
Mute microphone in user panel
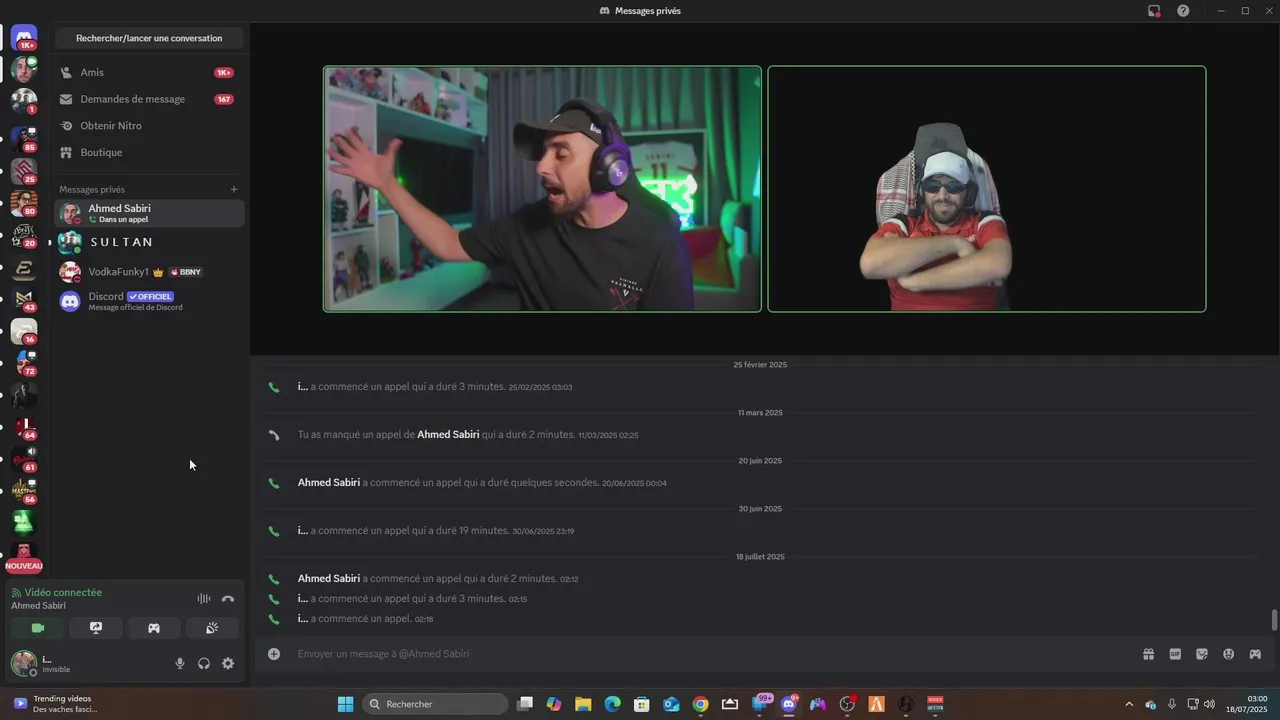click(x=180, y=663)
